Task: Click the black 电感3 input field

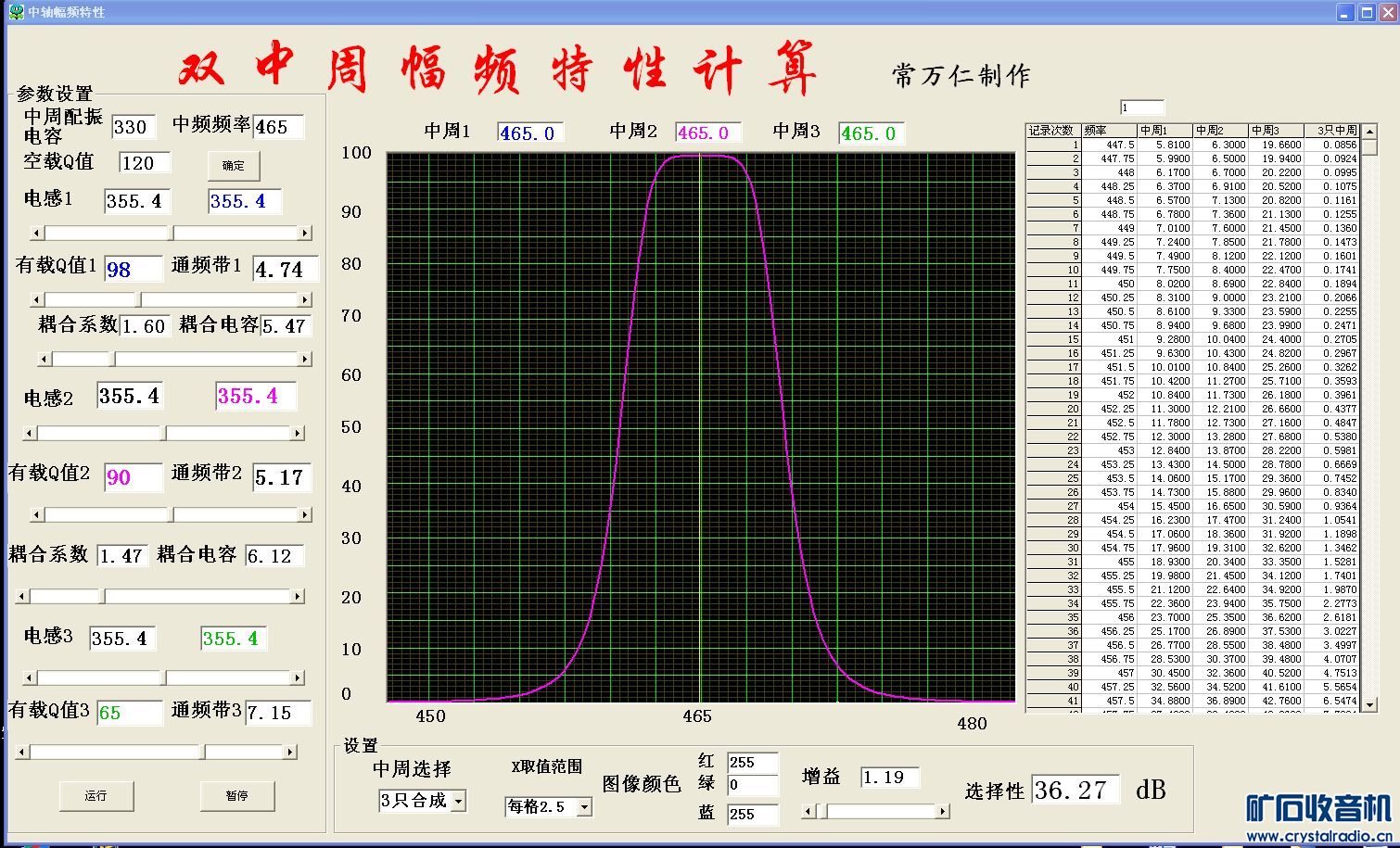Action: tap(122, 639)
